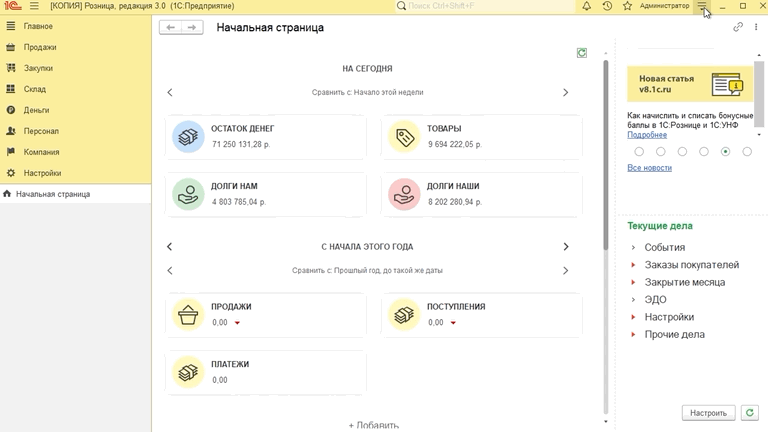Select the first news radio dot

(x=639, y=152)
